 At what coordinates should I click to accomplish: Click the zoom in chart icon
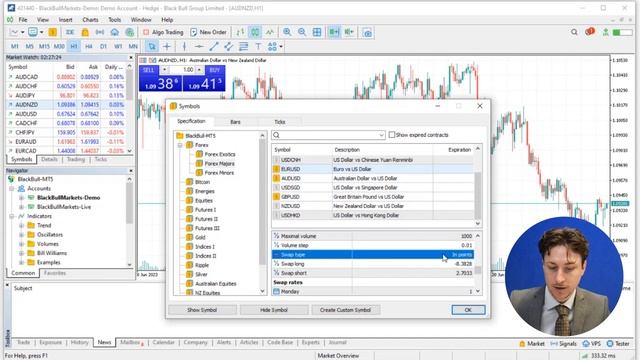287,32
